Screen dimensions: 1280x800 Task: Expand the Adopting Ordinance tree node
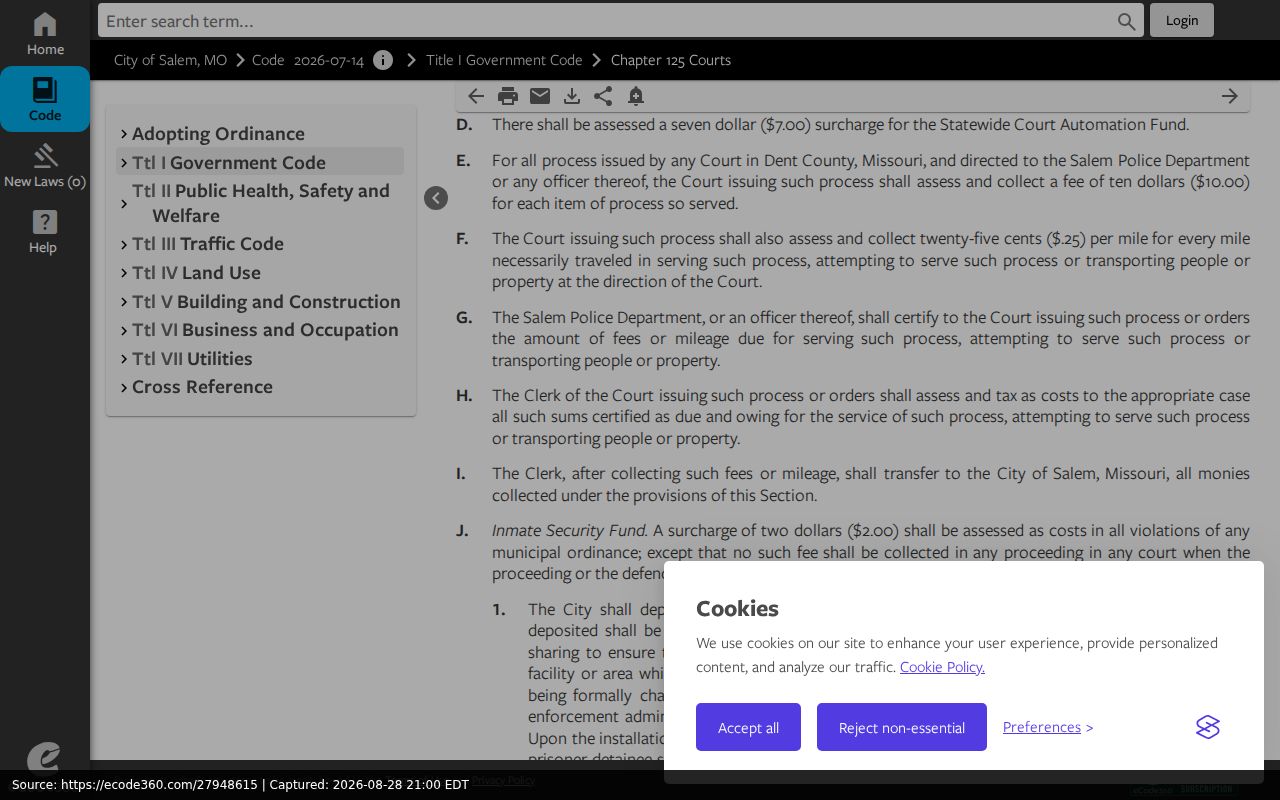tap(124, 134)
